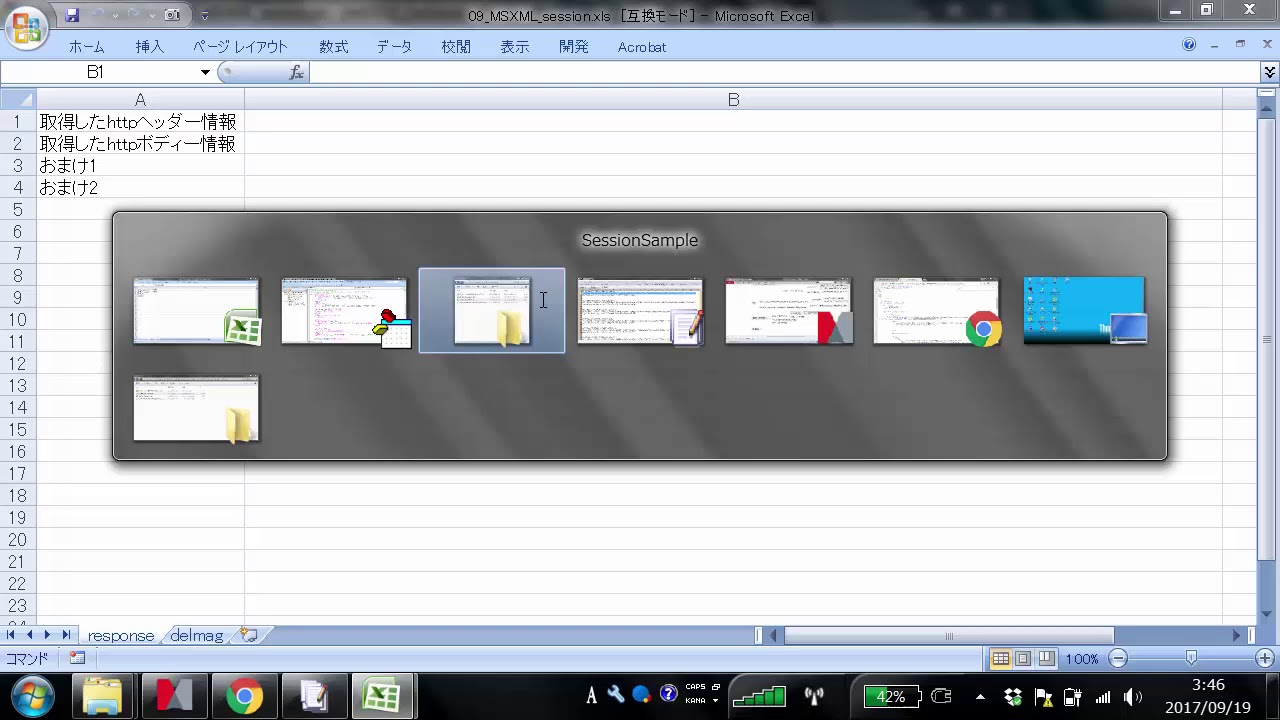Click the insert new worksheet tab icon
Image resolution: width=1280 pixels, height=720 pixels.
249,635
